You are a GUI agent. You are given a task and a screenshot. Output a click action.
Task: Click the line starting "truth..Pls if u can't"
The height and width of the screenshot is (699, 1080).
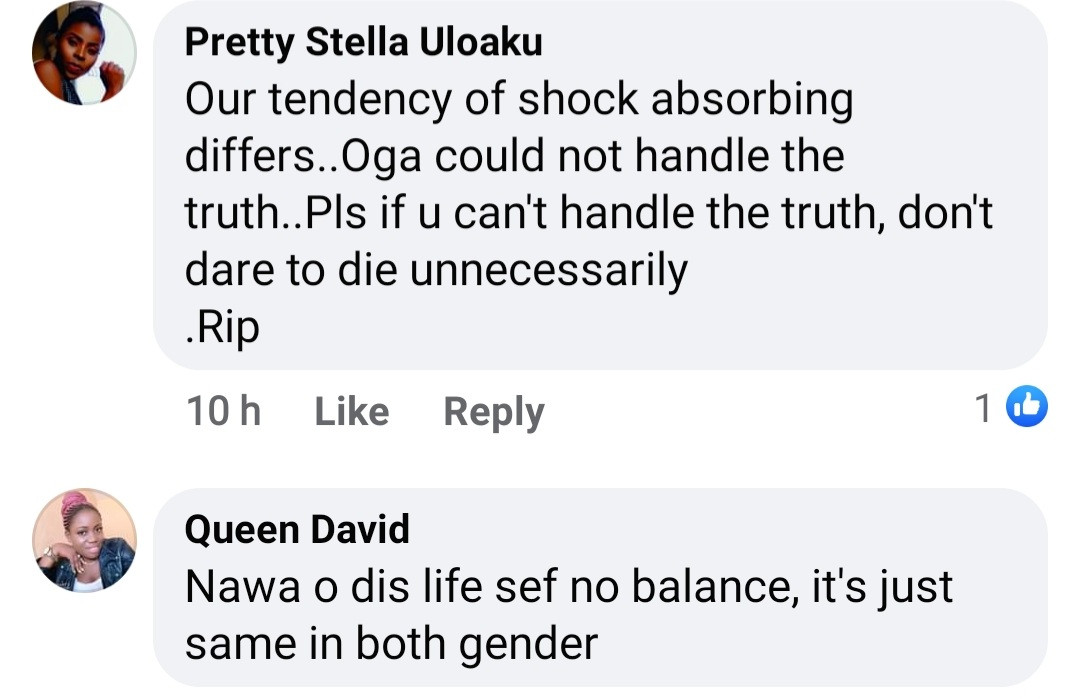pyautogui.click(x=588, y=213)
